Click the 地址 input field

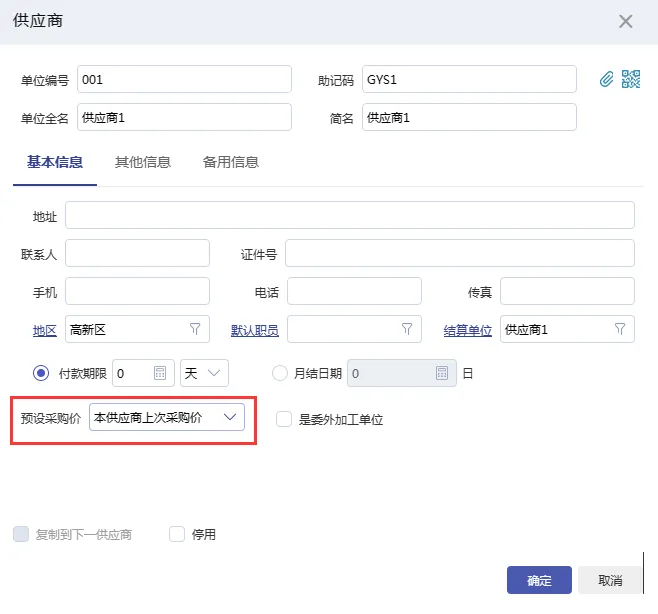tap(349, 215)
